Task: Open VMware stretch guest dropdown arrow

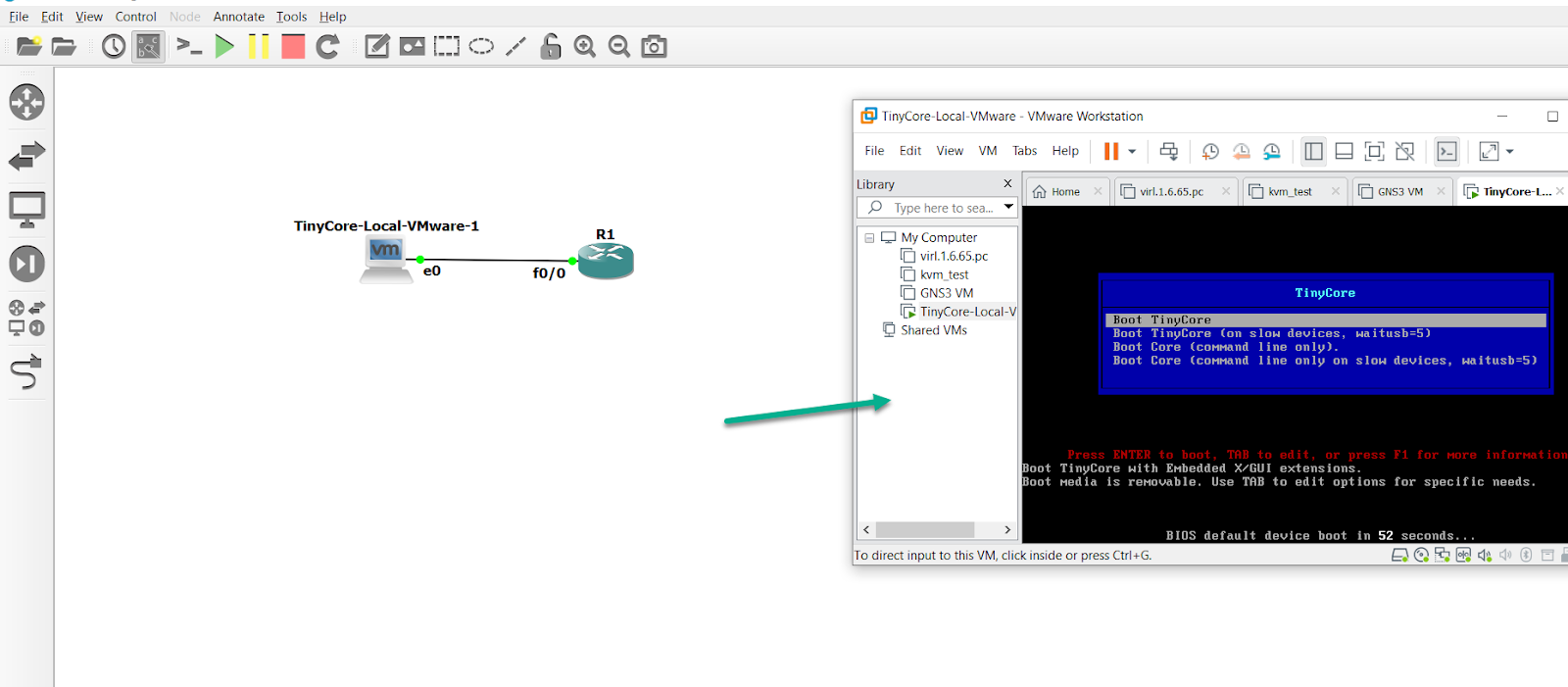Action: 1510,152
